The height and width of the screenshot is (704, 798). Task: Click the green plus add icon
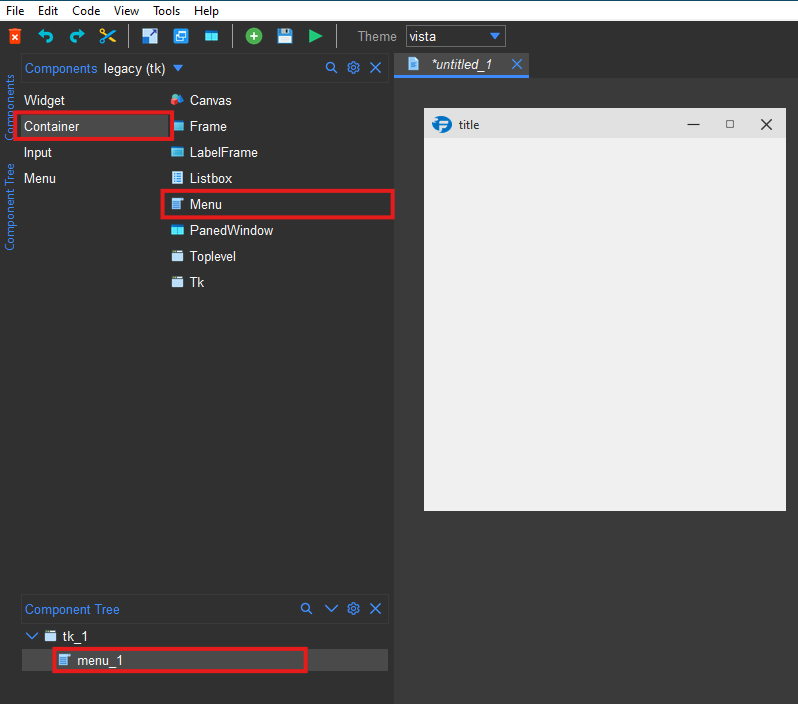tap(253, 36)
